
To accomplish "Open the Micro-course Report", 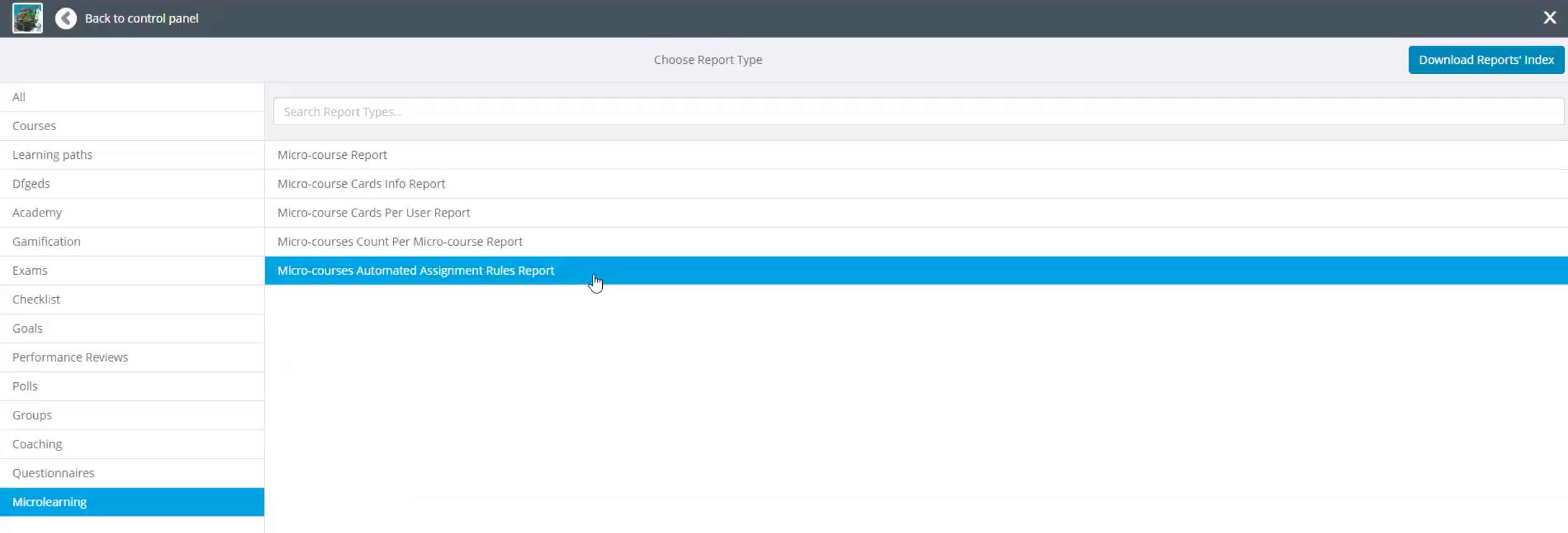I will (x=332, y=155).
